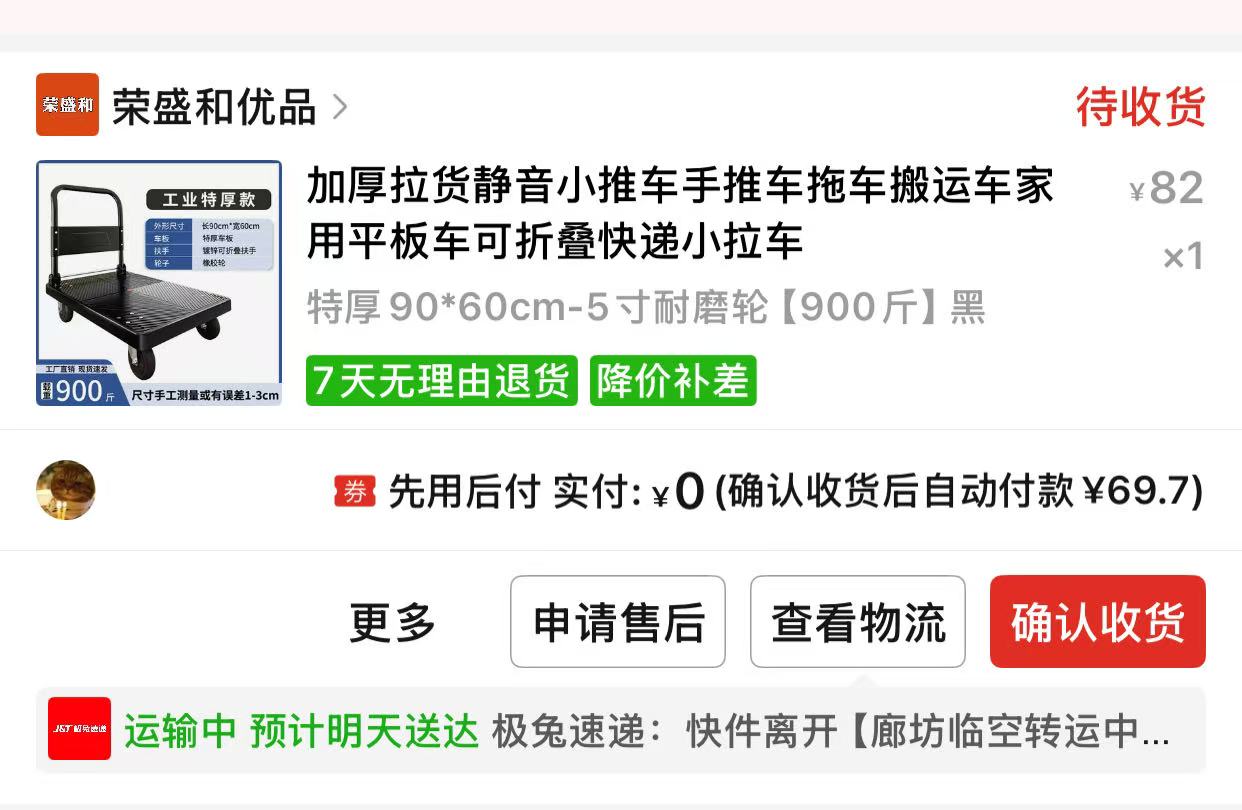The width and height of the screenshot is (1242, 810).
Task: Tap the 降价补差 green tag
Action: click(x=673, y=381)
